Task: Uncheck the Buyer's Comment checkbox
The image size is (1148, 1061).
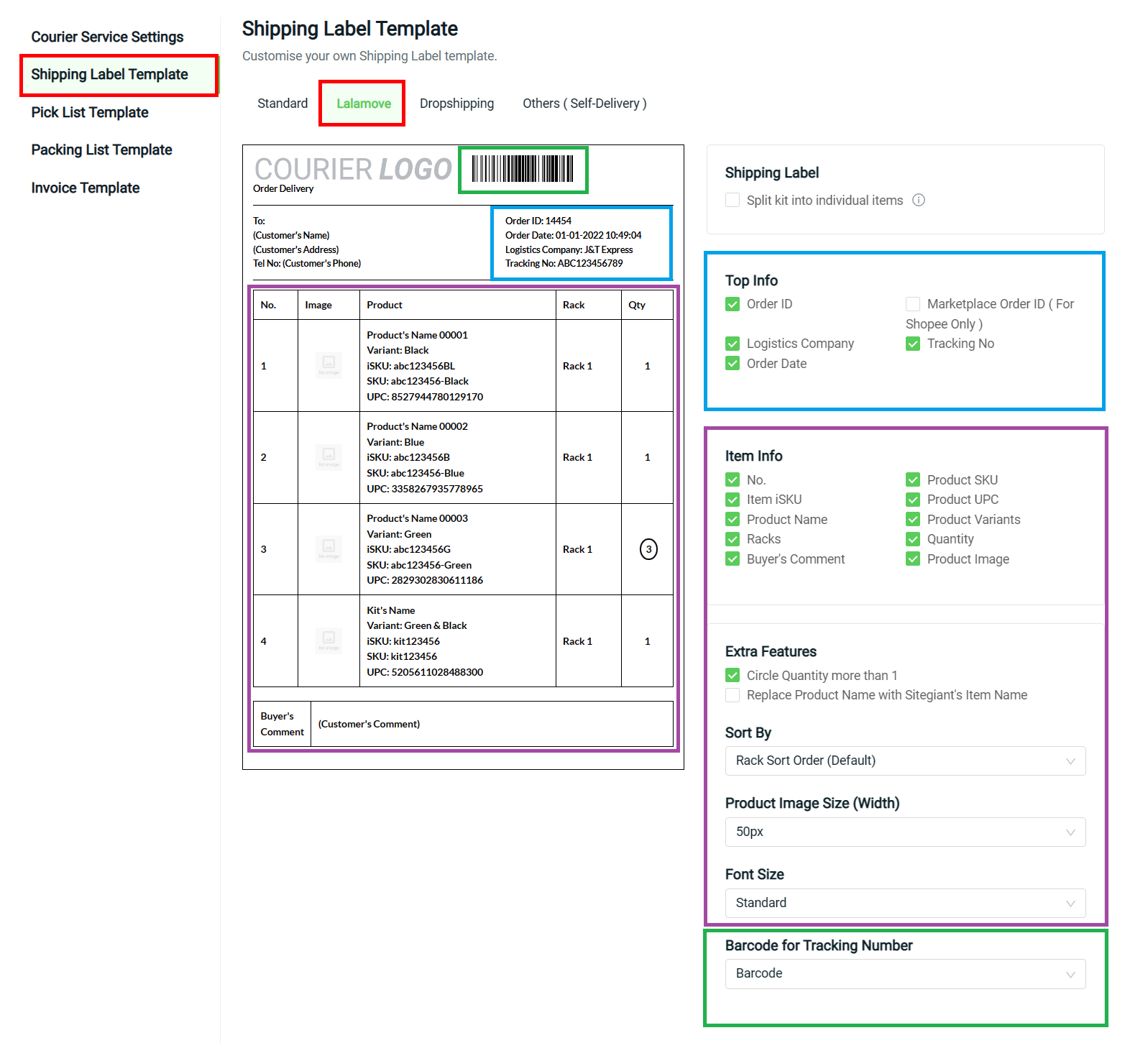Action: (733, 559)
